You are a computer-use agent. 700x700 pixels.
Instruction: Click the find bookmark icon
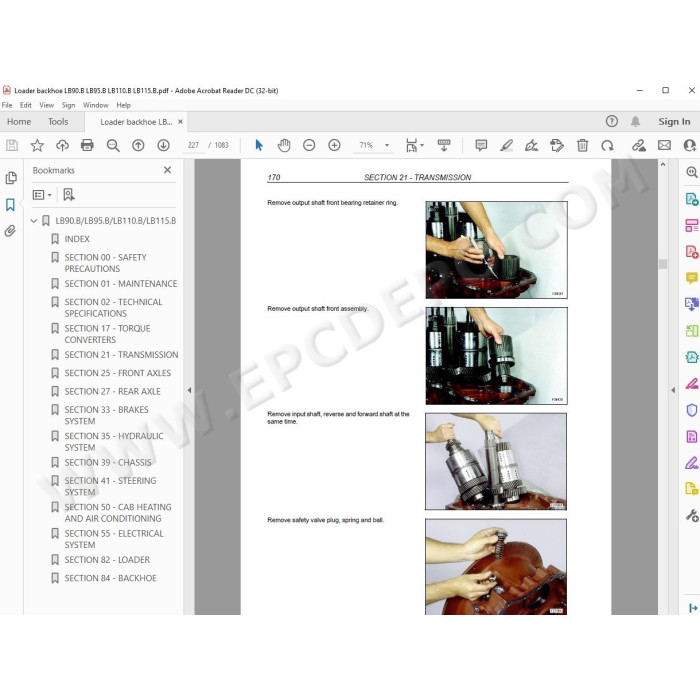pos(69,195)
